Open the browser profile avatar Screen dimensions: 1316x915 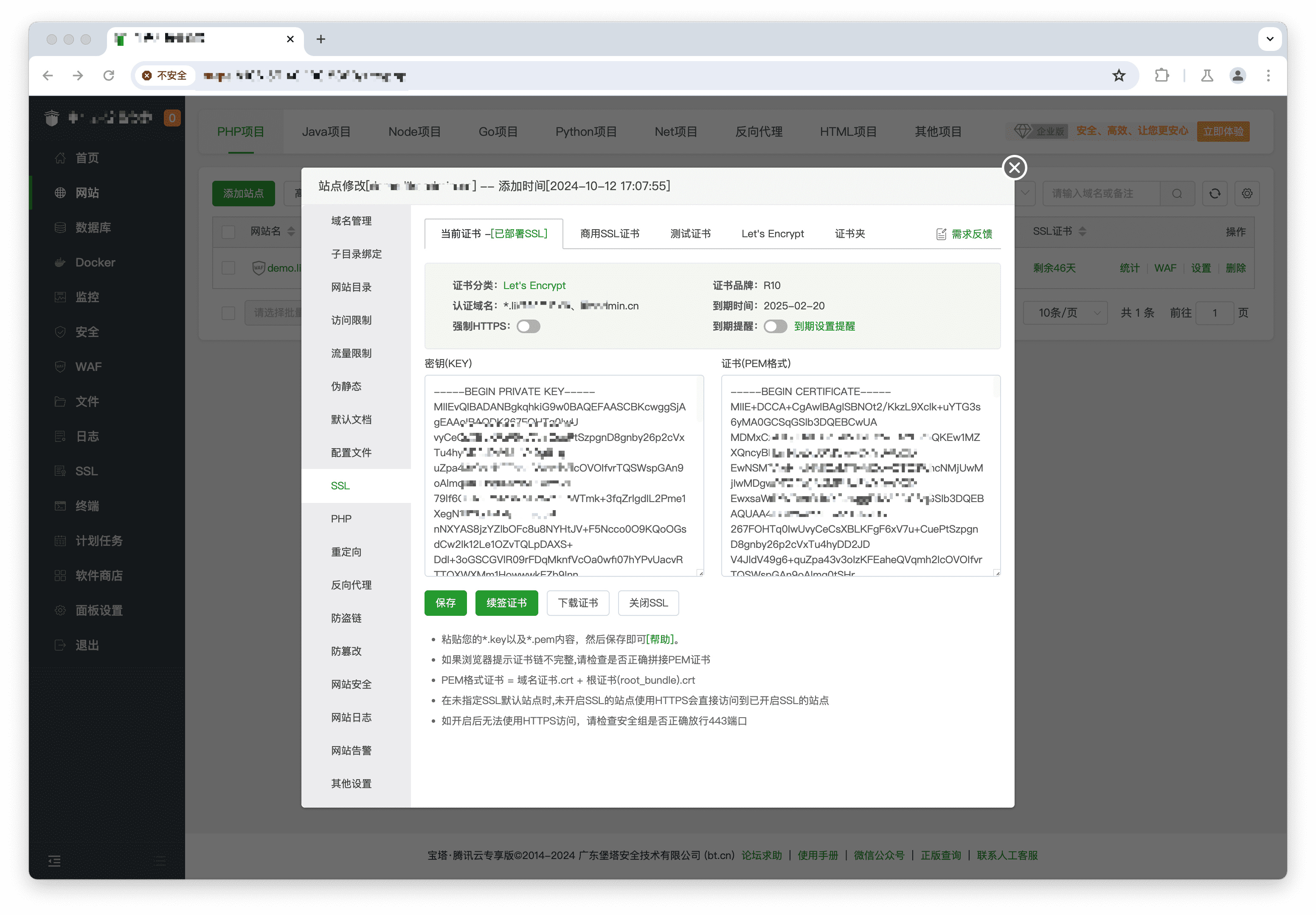pyautogui.click(x=1238, y=76)
